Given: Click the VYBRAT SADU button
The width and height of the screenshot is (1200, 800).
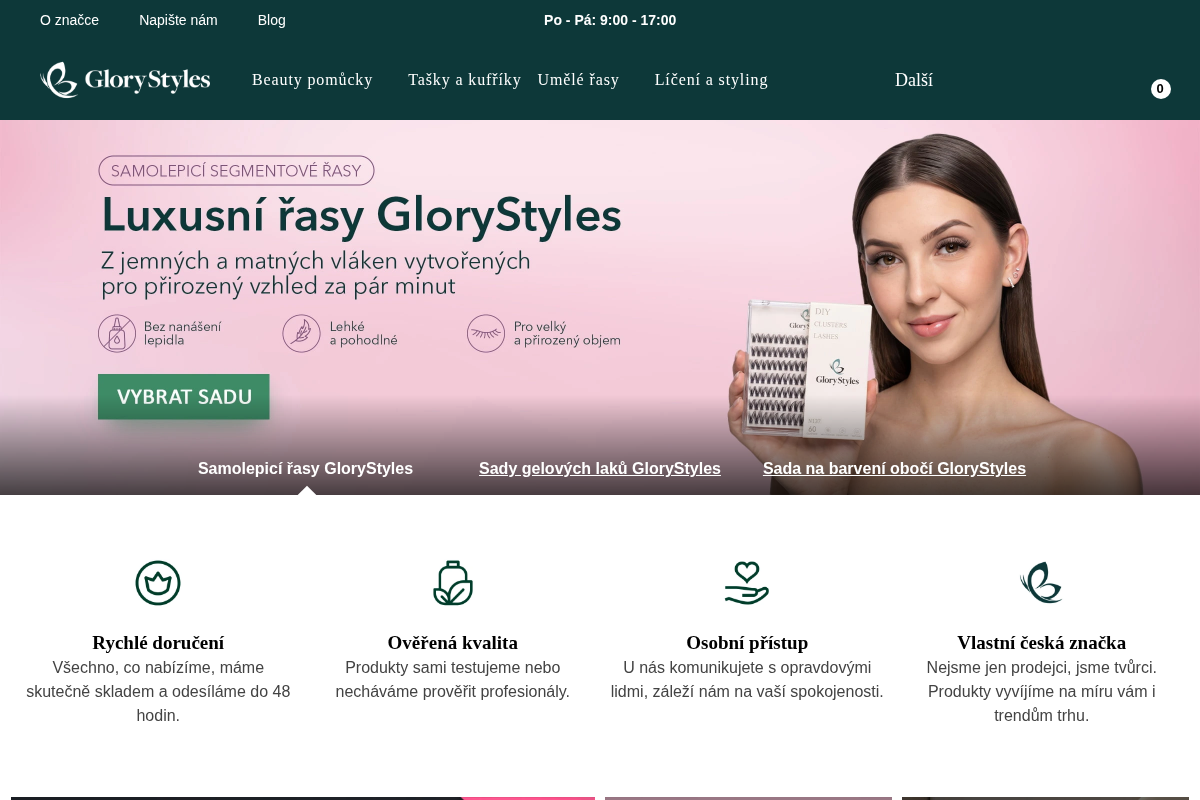Looking at the screenshot, I should click(x=184, y=397).
